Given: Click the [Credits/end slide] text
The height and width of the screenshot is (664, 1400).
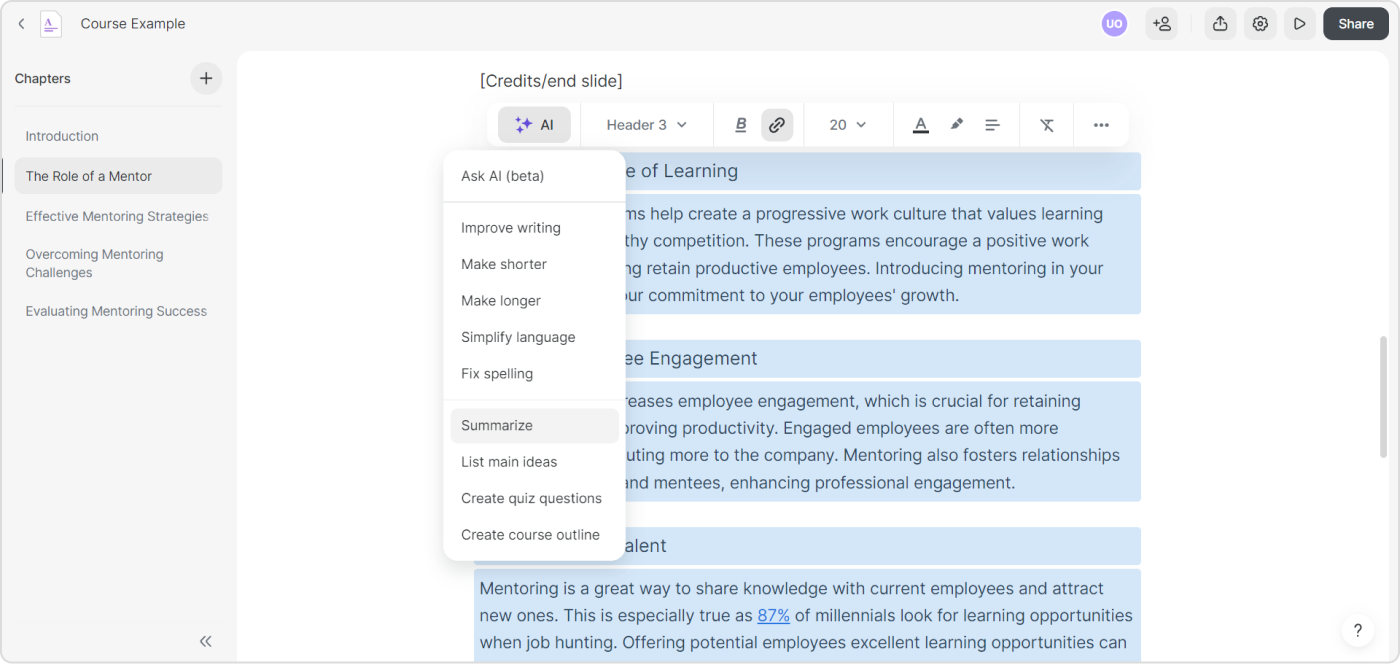Looking at the screenshot, I should 551,81.
